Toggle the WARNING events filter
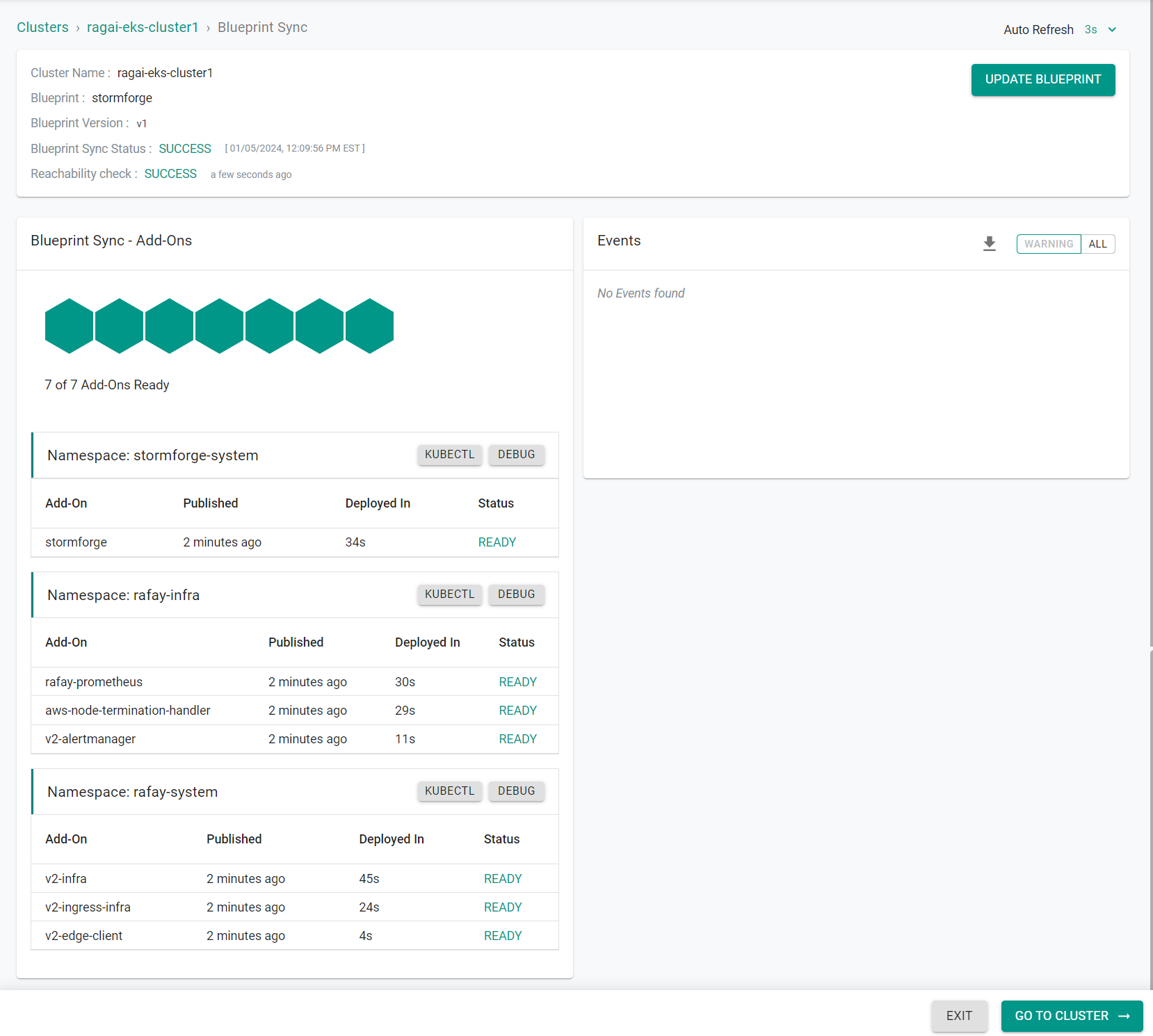 click(x=1049, y=244)
